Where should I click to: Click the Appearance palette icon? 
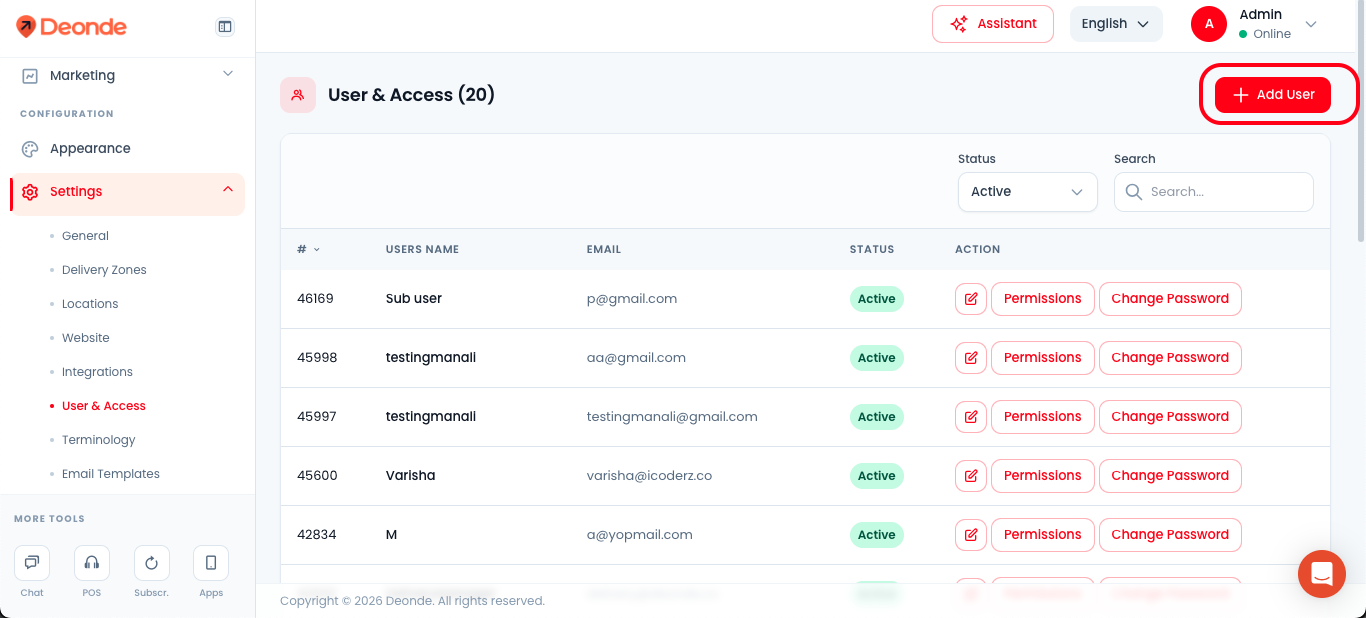pos(30,148)
